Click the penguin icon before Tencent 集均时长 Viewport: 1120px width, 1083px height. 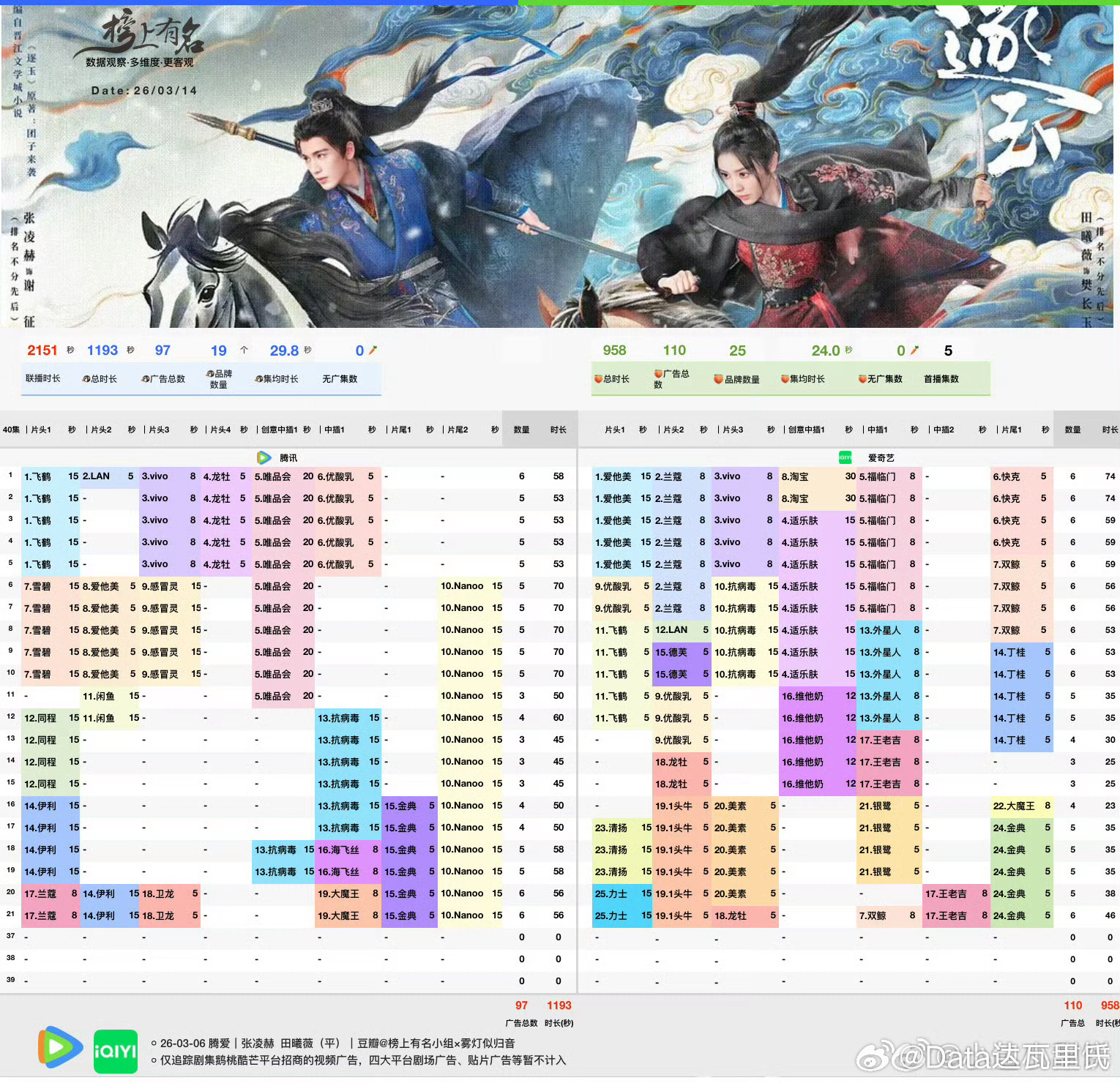(258, 379)
